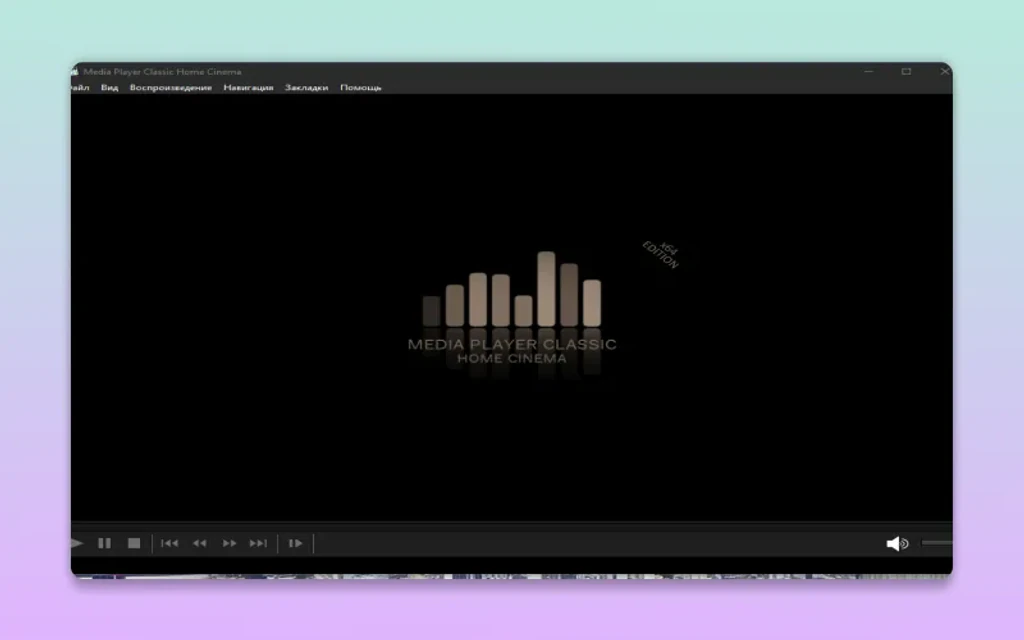Image resolution: width=1024 pixels, height=640 pixels.
Task: Skip to the next file
Action: [259, 543]
